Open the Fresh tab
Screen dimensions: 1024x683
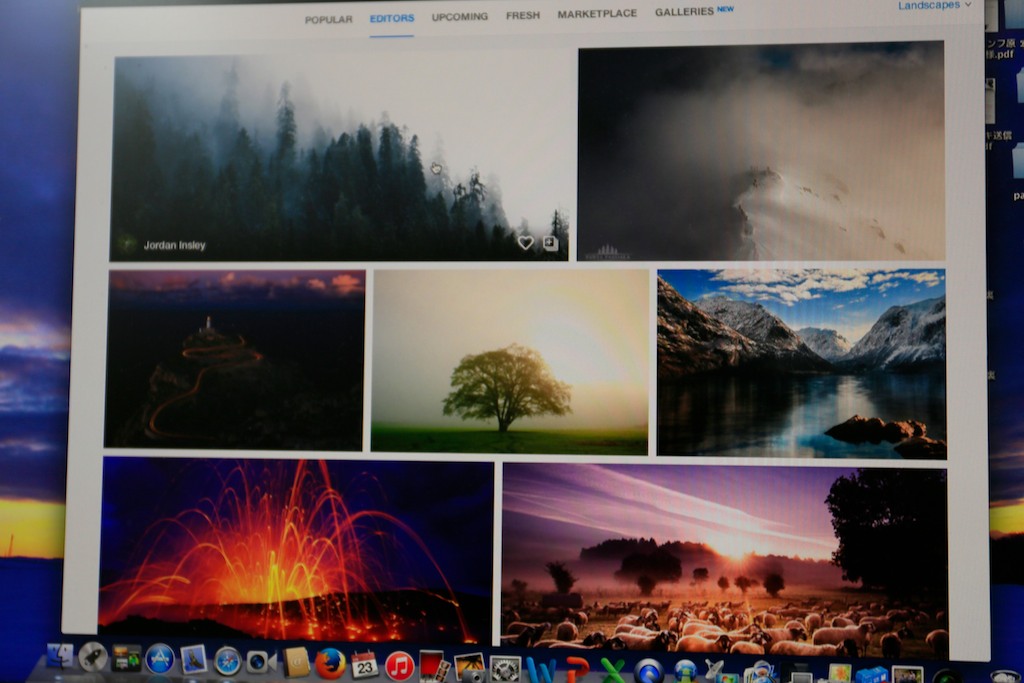[523, 15]
